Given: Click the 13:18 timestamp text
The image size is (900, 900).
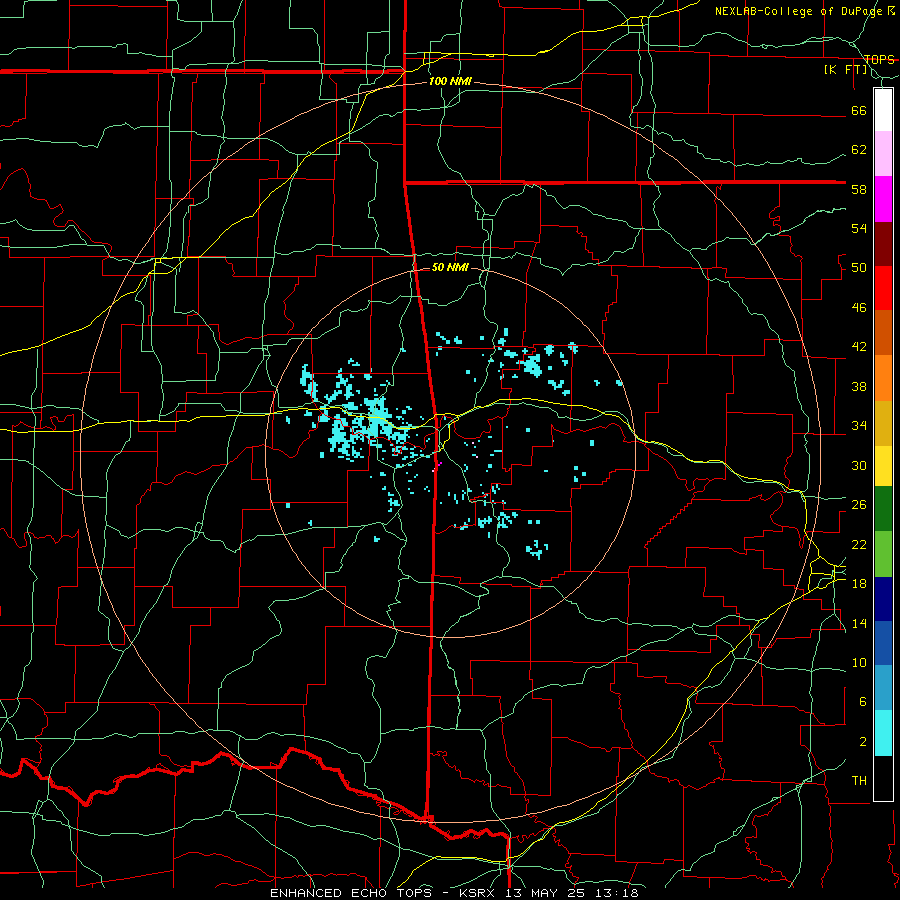Looking at the screenshot, I should point(617,893).
